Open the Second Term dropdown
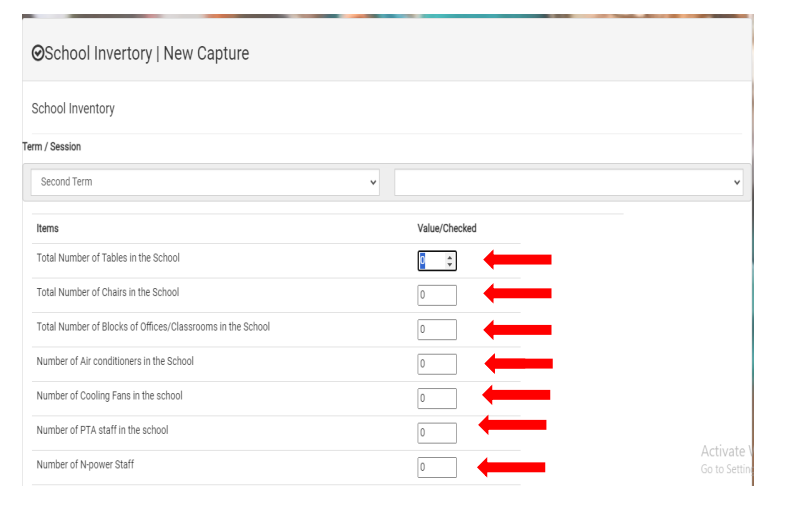Viewport: 800px width, 513px height. (x=204, y=182)
